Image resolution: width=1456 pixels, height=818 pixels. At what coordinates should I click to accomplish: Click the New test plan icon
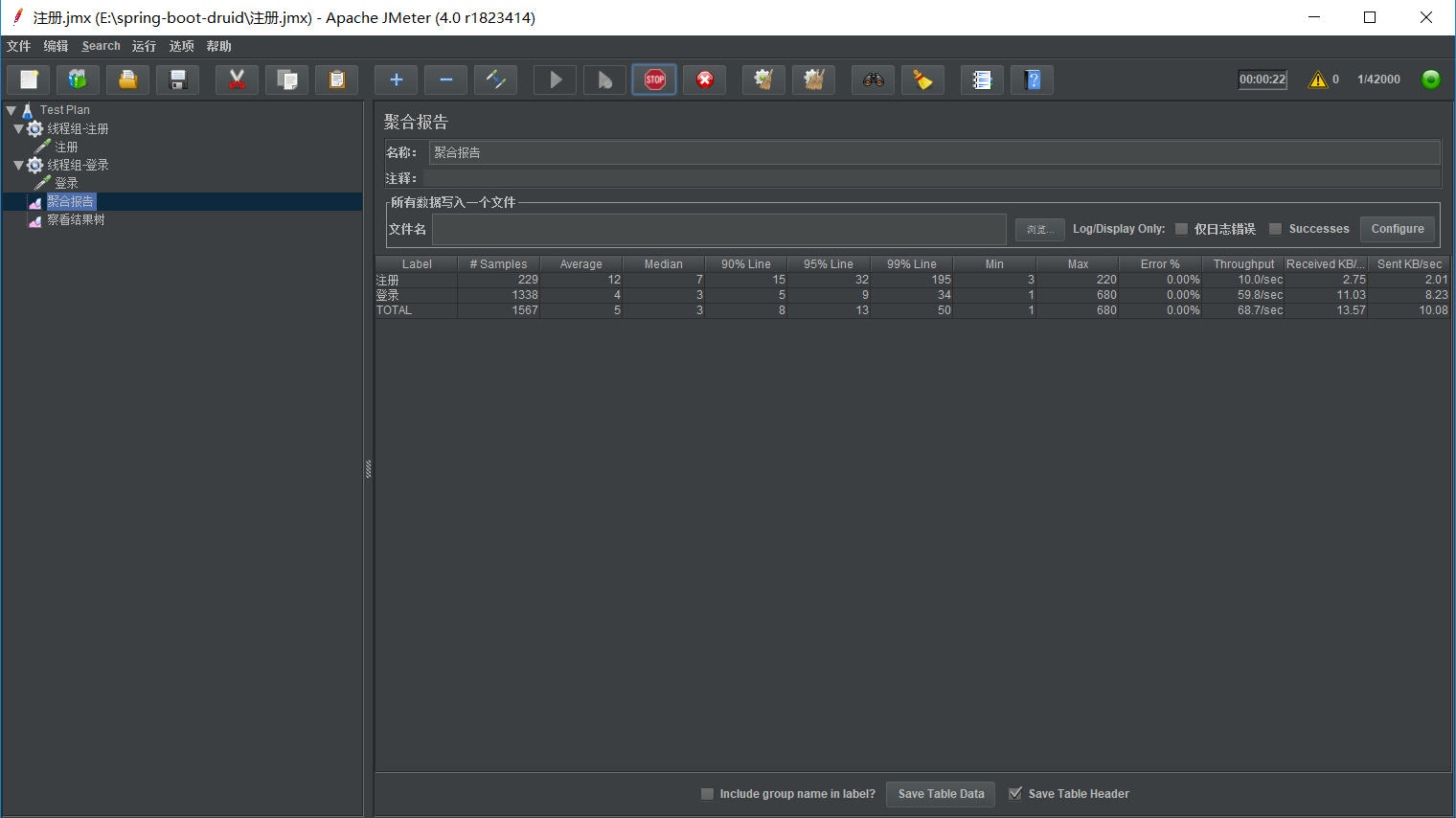click(29, 80)
